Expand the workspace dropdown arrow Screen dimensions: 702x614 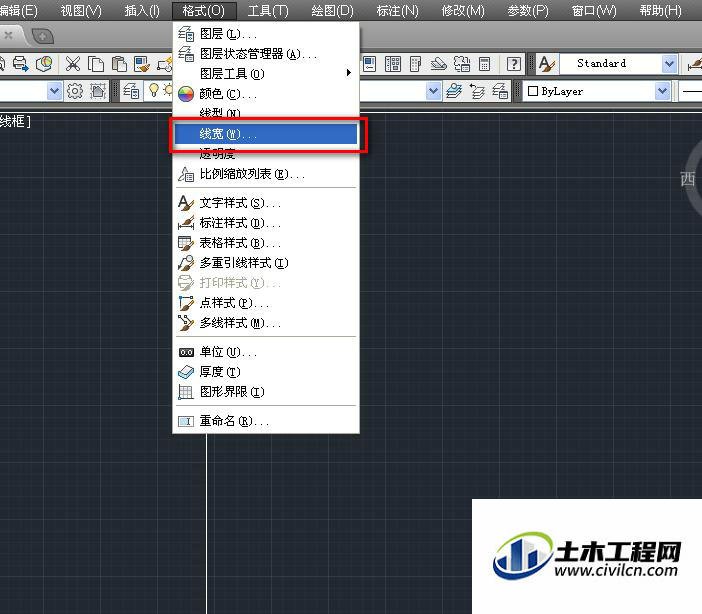tap(54, 91)
